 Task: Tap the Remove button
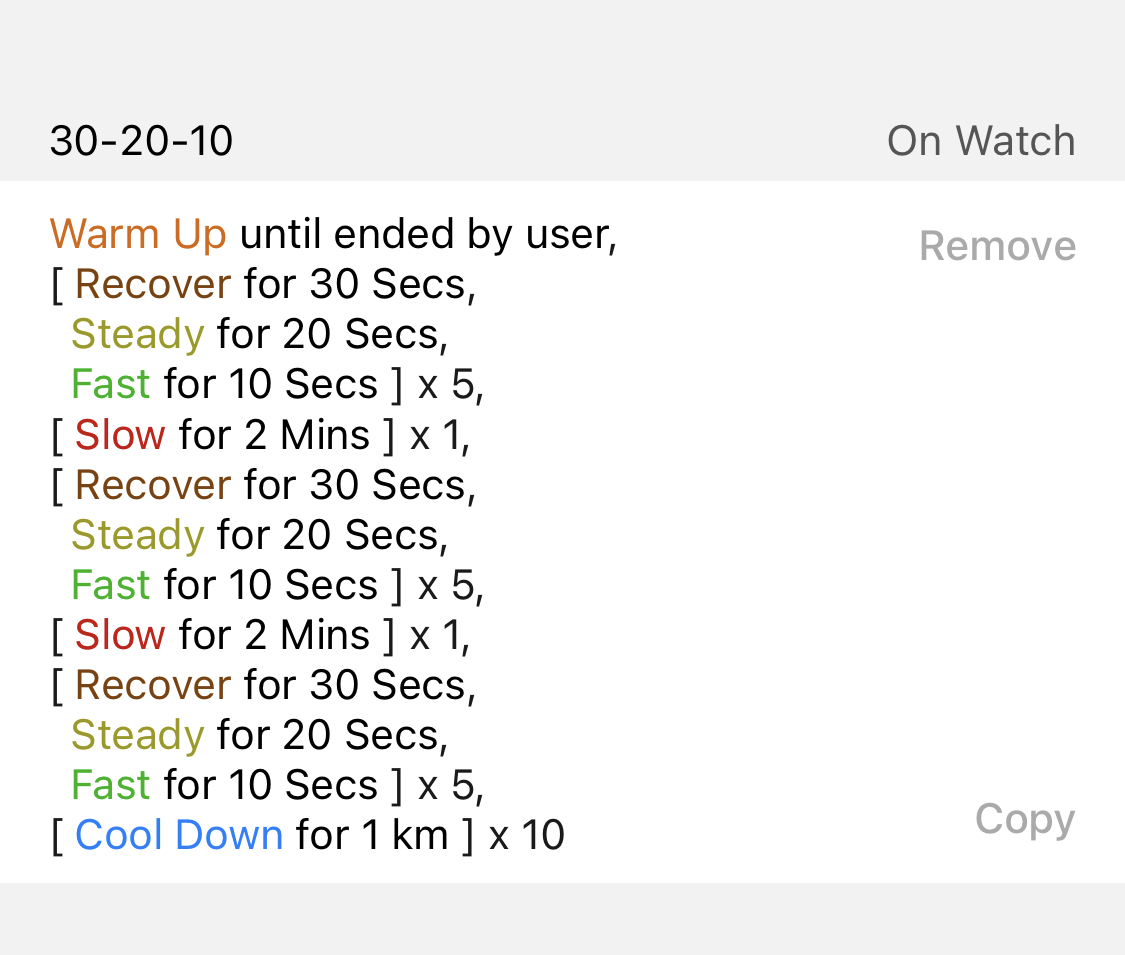pos(997,246)
